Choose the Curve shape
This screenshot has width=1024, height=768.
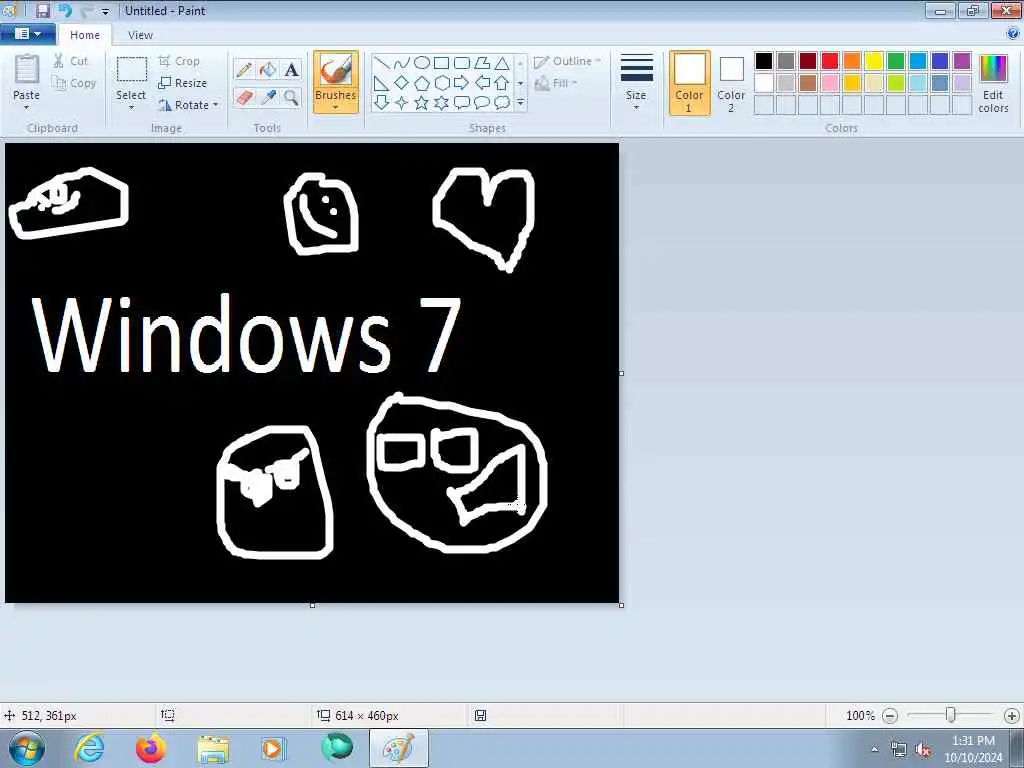[402, 63]
